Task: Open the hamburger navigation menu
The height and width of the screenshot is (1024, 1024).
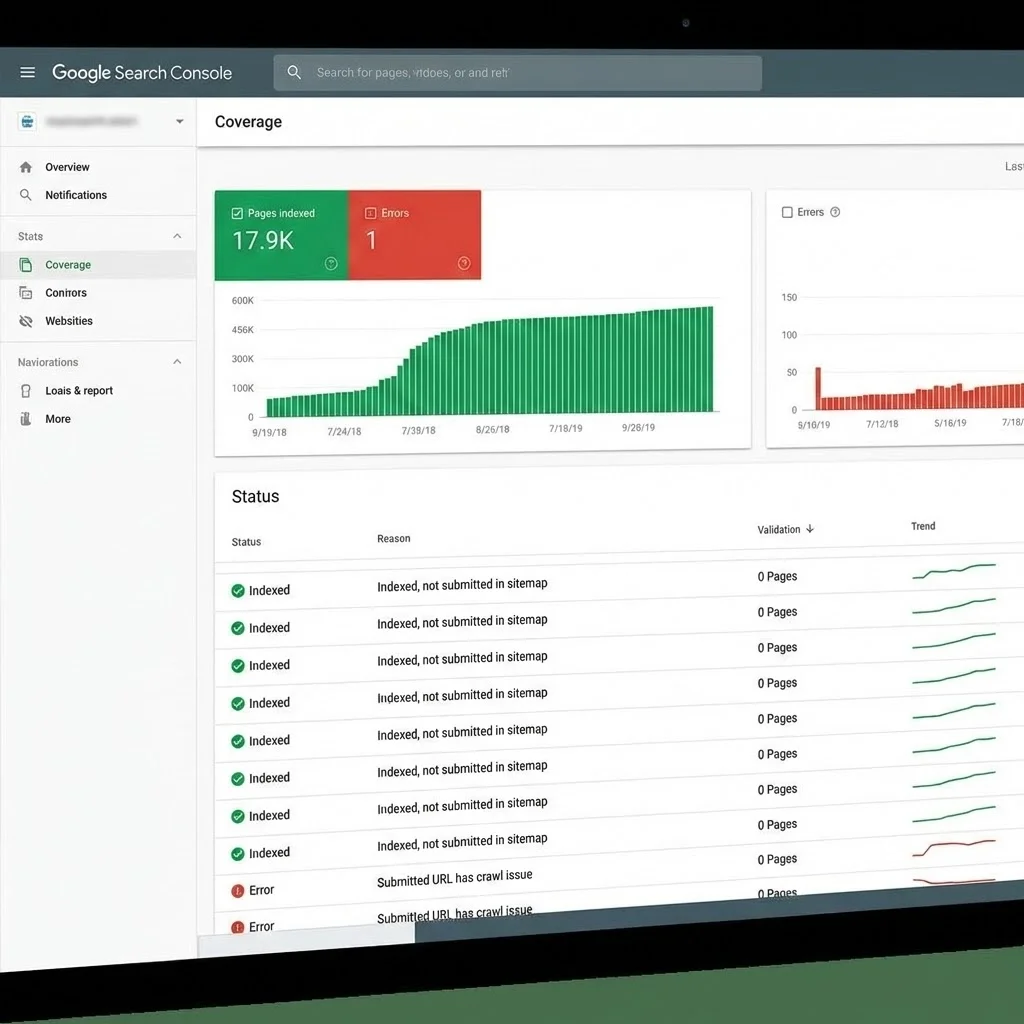Action: point(27,71)
